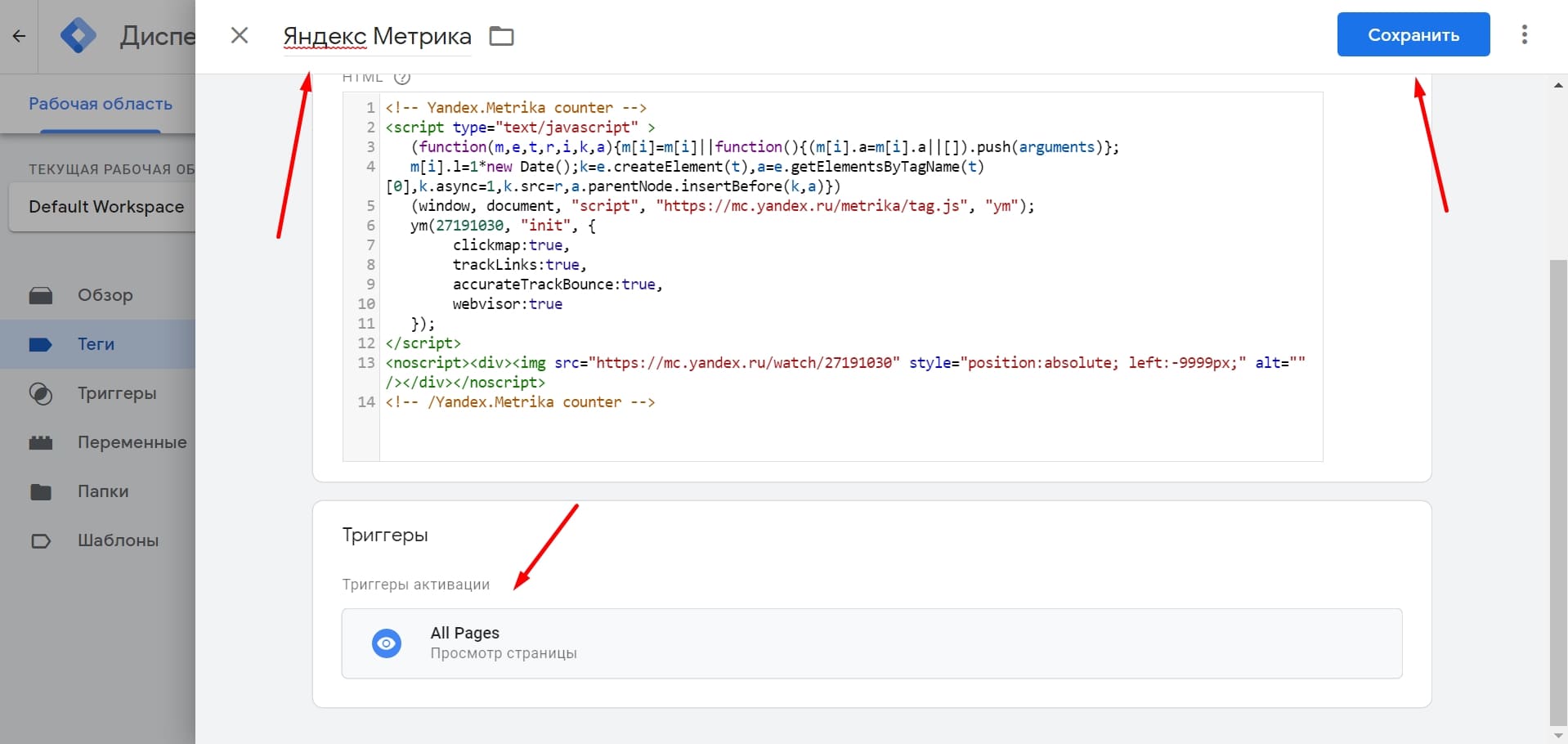
Task: Open the three-dot more options menu
Action: pyautogui.click(x=1524, y=34)
